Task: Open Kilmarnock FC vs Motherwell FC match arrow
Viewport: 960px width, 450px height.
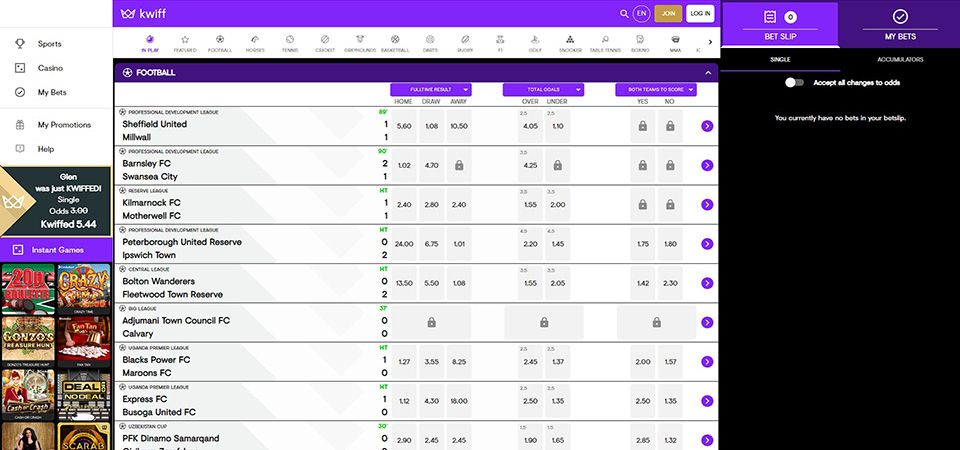Action: click(707, 204)
